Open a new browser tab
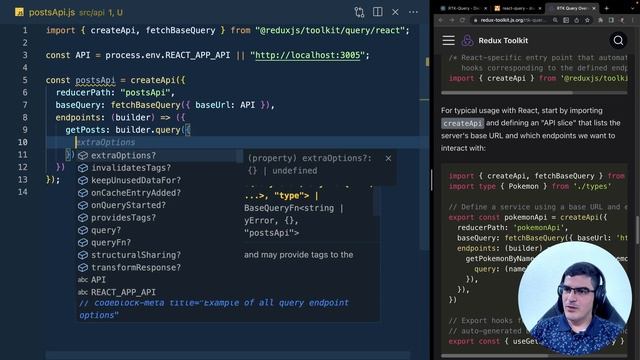Viewport: 640px width, 360px height. pos(607,9)
